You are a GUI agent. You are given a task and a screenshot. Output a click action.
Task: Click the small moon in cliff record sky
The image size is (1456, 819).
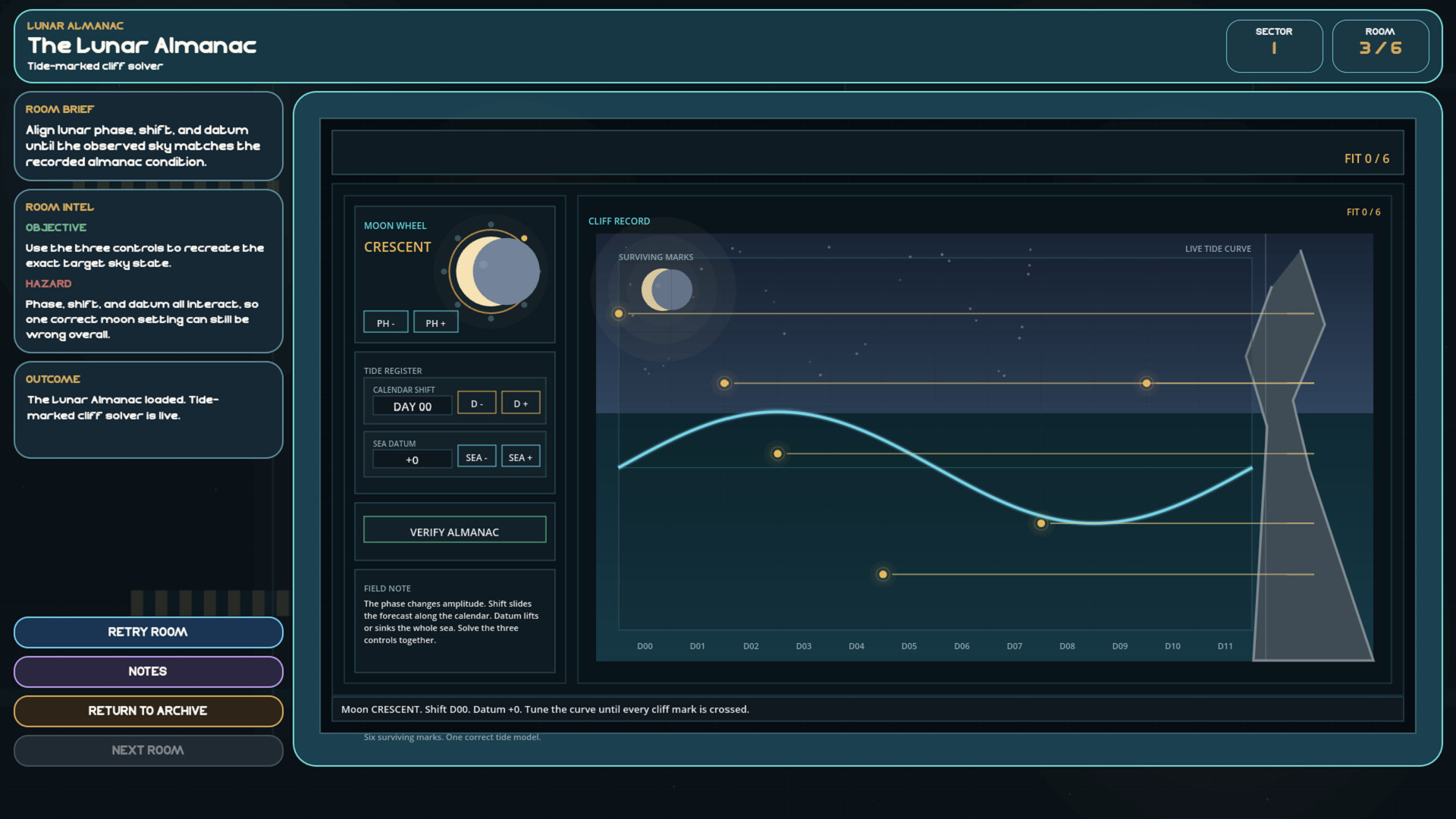coord(667,290)
